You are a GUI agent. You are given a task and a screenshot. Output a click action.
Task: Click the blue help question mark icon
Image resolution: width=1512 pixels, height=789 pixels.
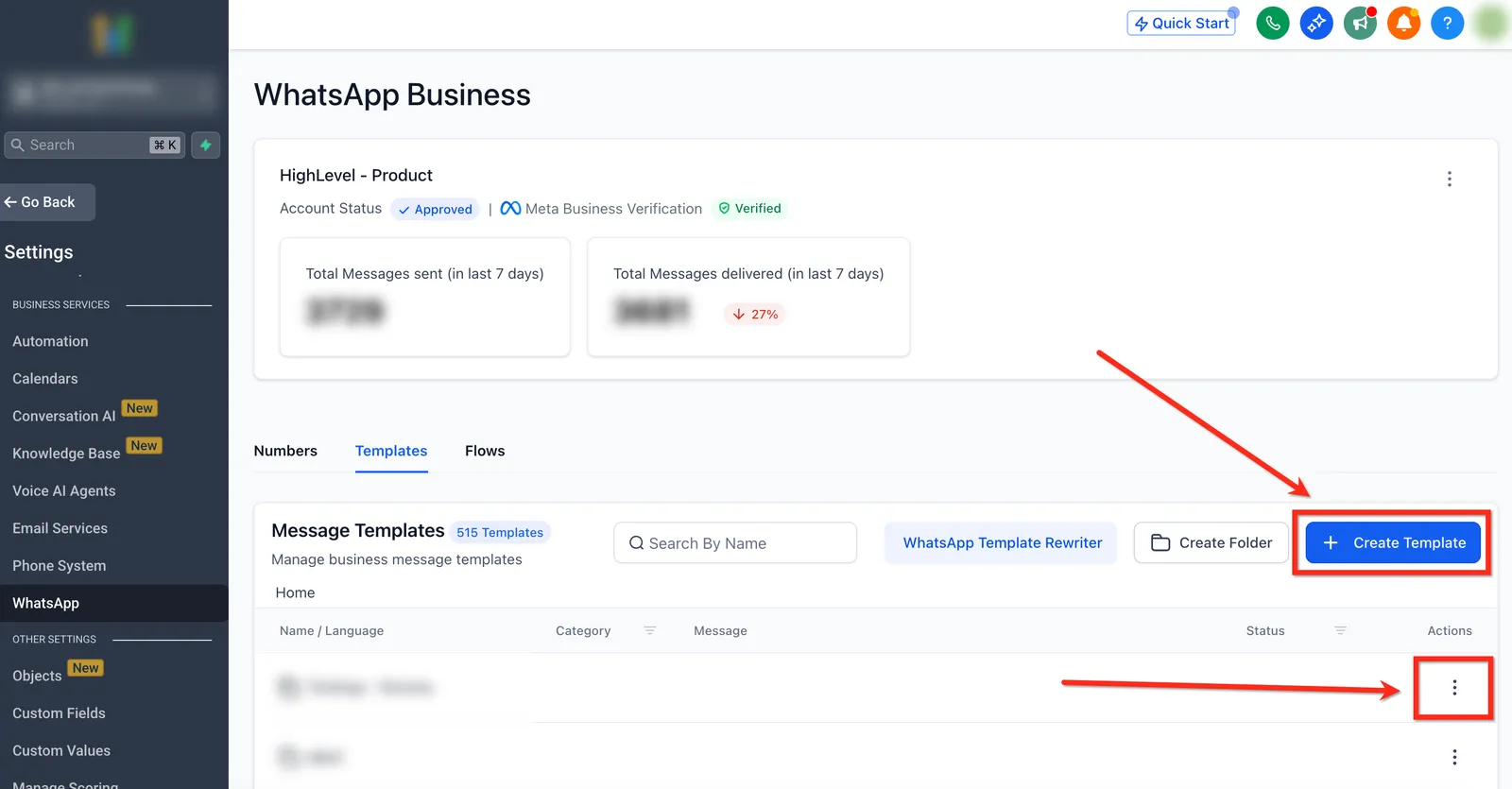tap(1447, 23)
